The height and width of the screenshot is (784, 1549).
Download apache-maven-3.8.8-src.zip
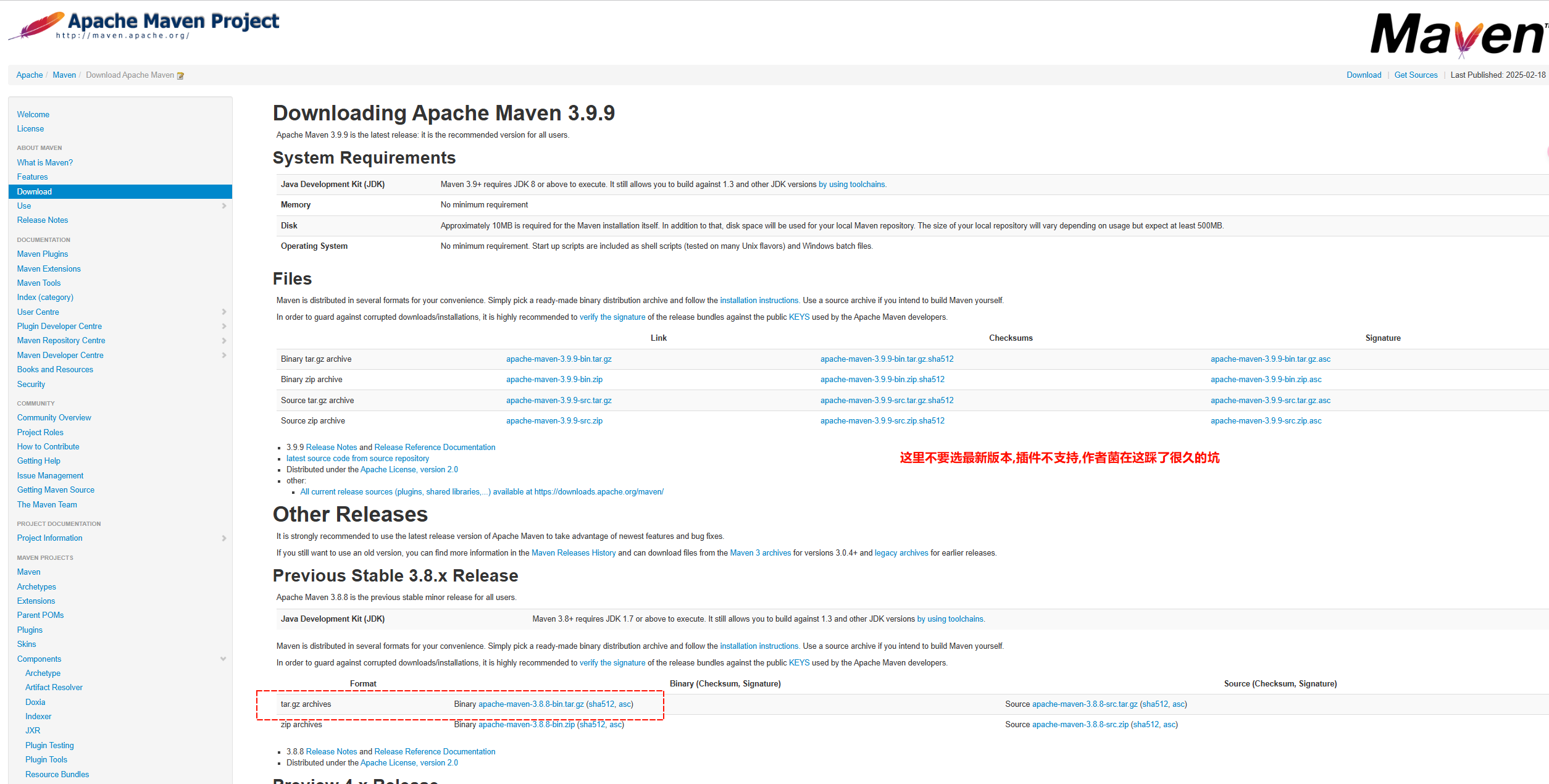click(1080, 725)
